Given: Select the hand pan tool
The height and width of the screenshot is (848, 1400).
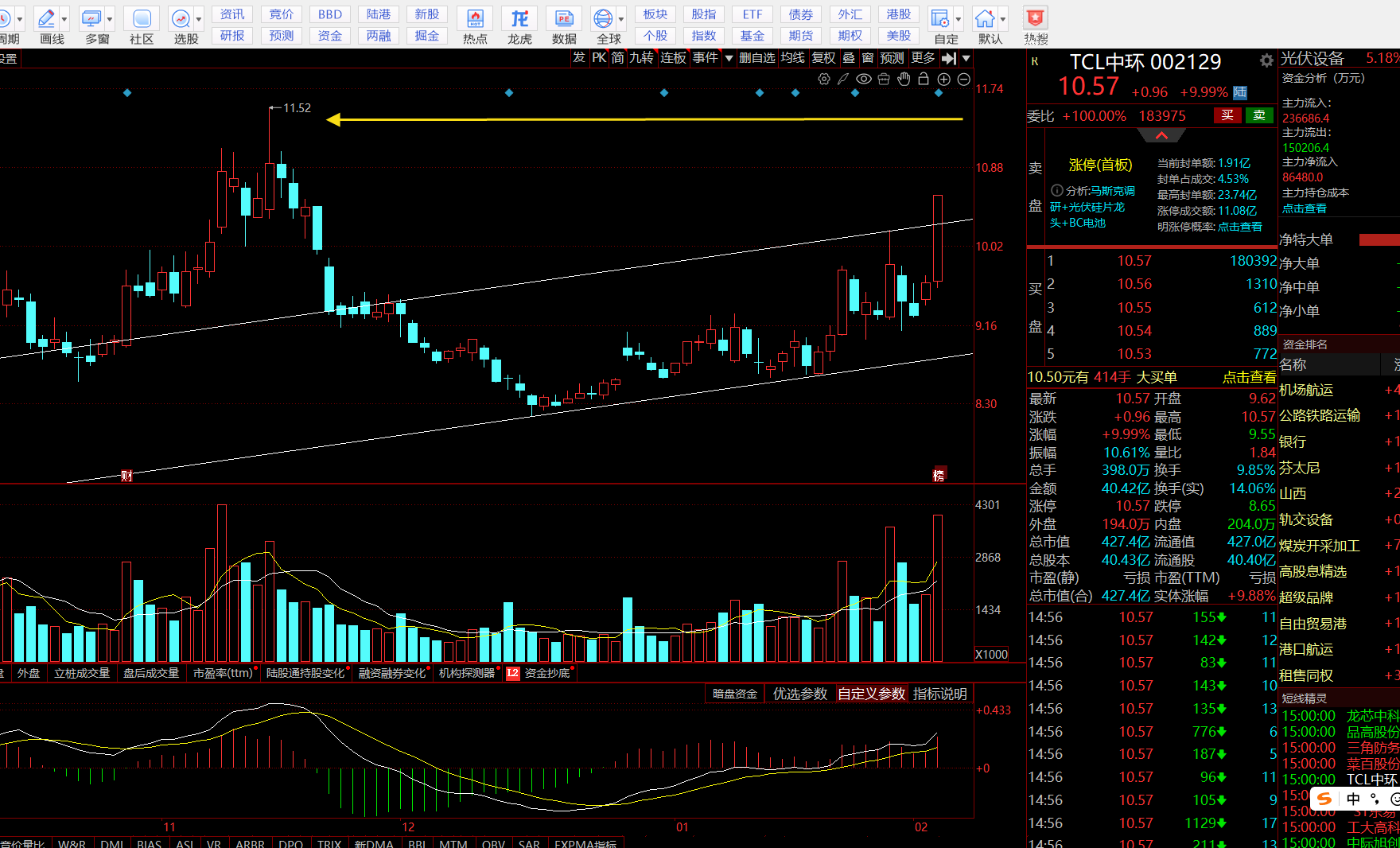Looking at the screenshot, I should [x=904, y=79].
